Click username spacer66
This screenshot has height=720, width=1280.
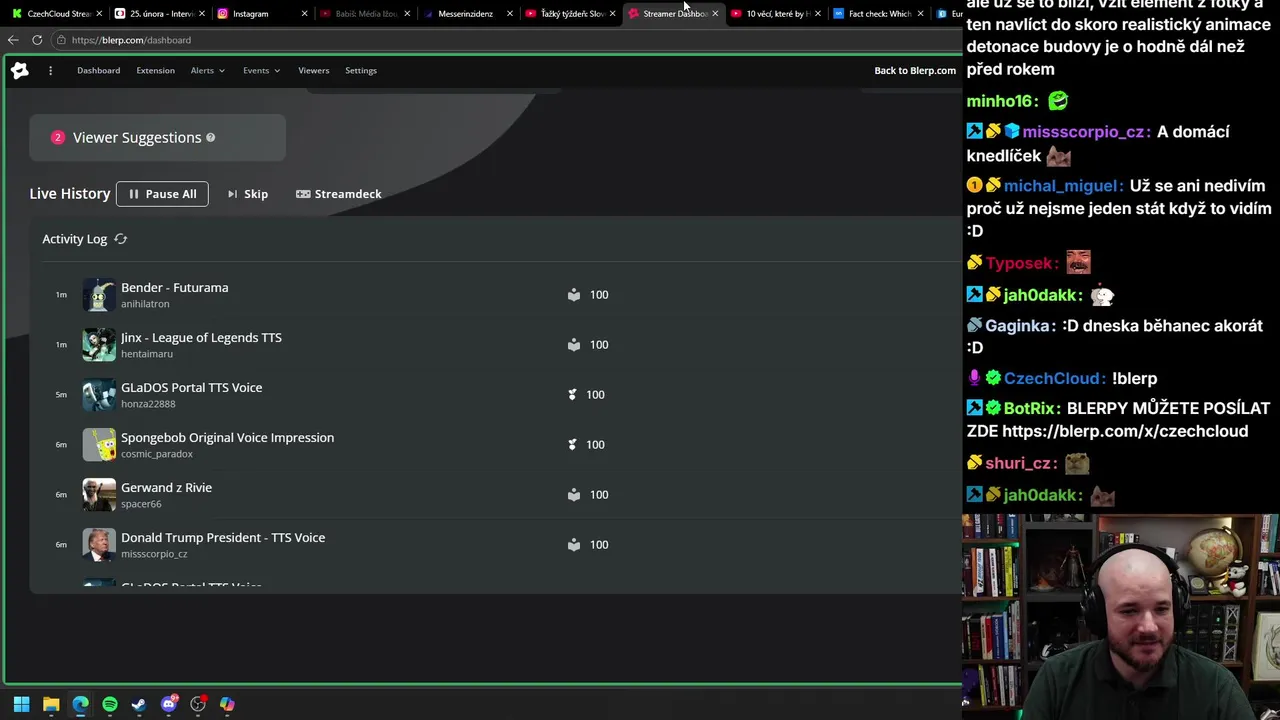pyautogui.click(x=141, y=504)
